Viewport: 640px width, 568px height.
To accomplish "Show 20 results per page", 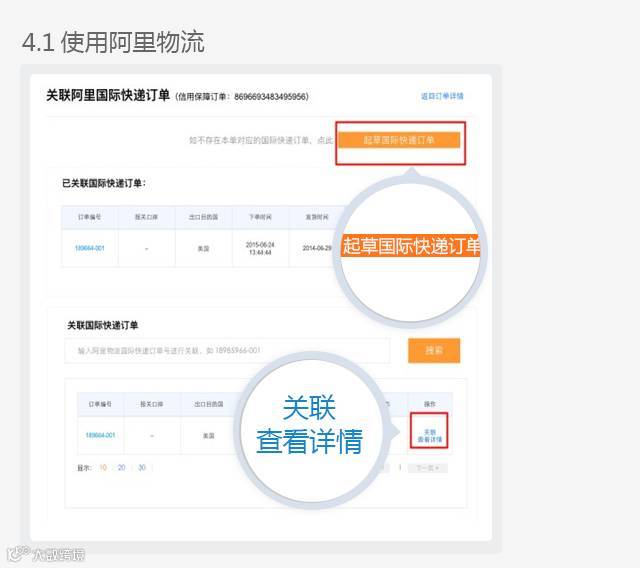I will (x=122, y=468).
